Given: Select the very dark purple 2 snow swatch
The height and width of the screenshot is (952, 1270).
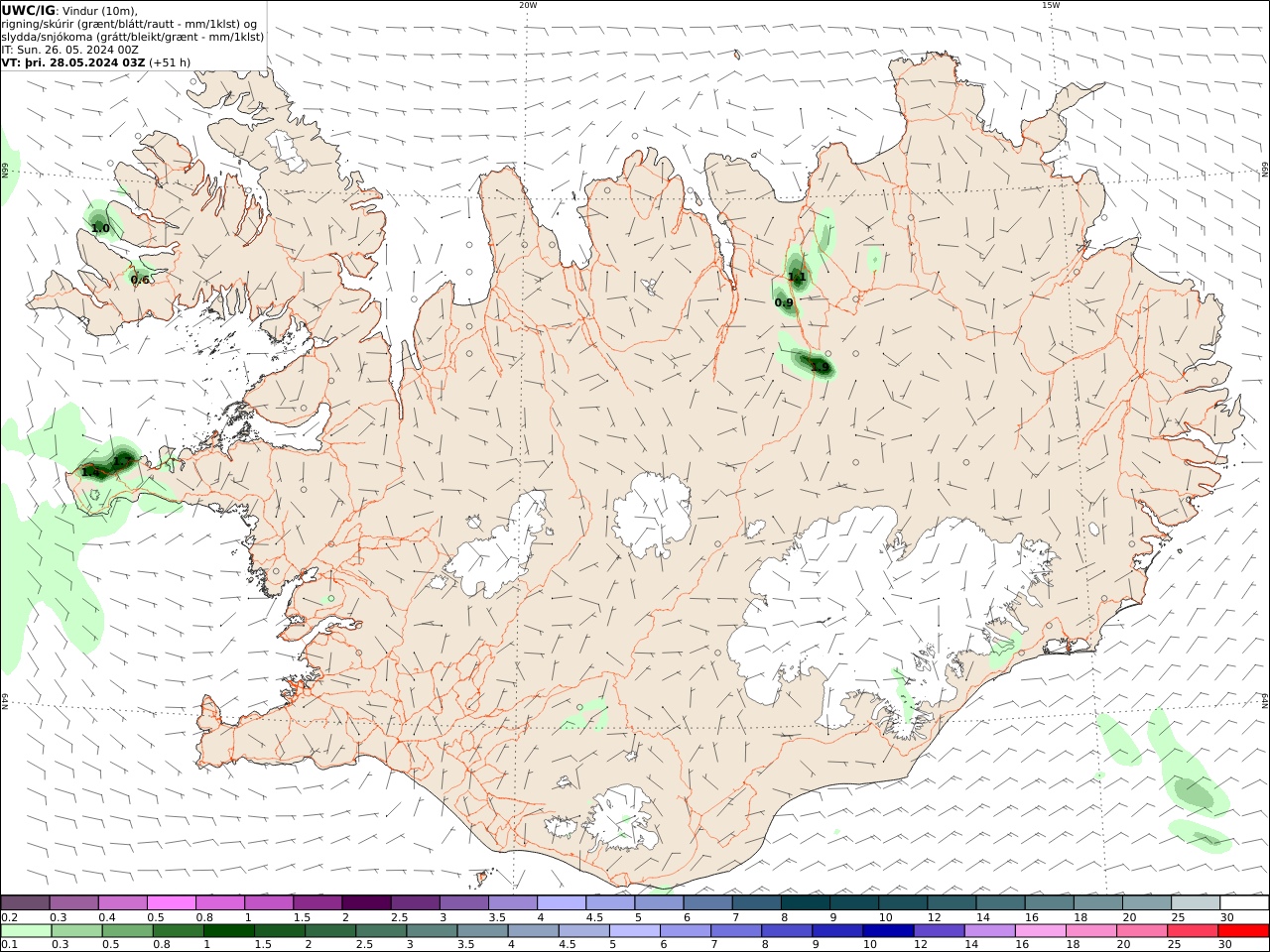Looking at the screenshot, I should click(365, 902).
